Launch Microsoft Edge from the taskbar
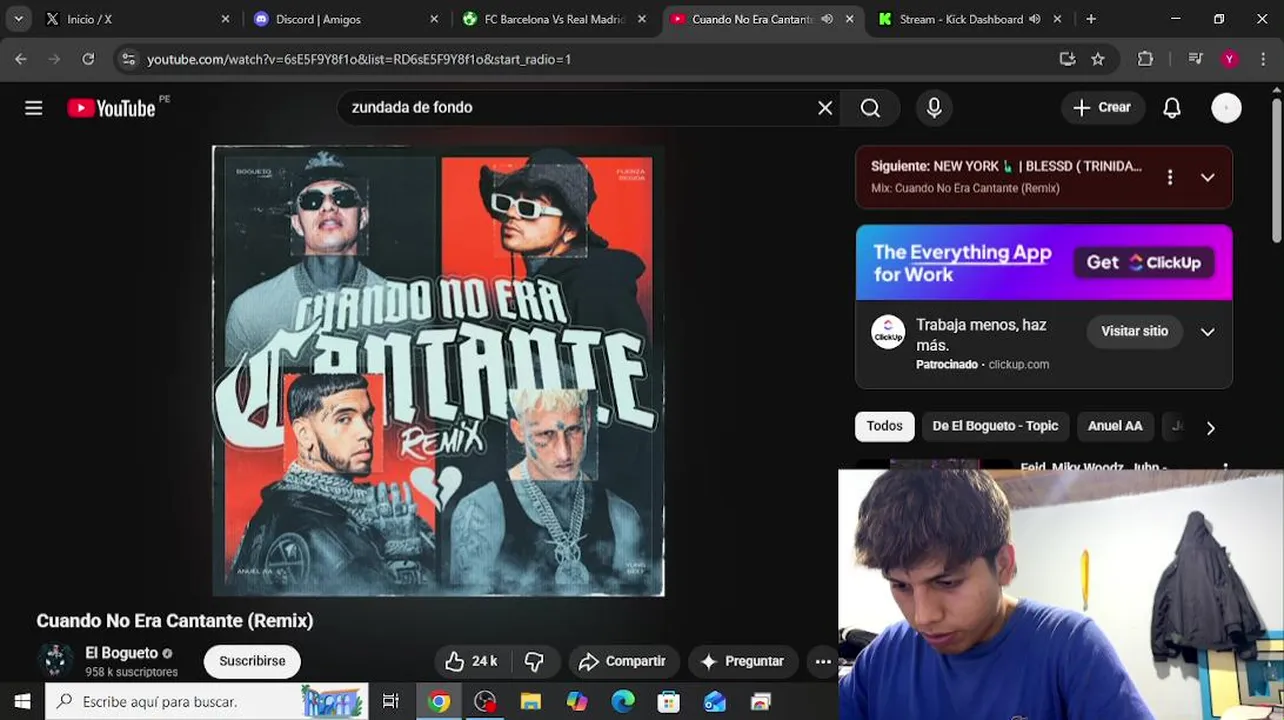The image size is (1284, 720). click(623, 701)
